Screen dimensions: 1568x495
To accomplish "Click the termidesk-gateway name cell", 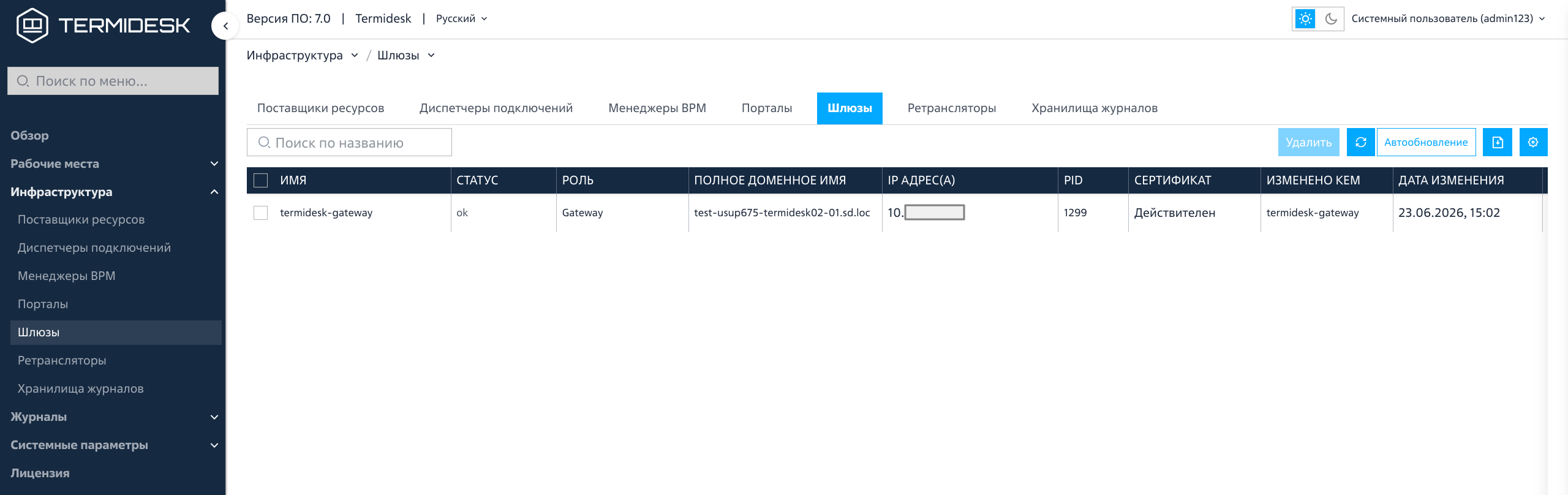I will tap(326, 213).
